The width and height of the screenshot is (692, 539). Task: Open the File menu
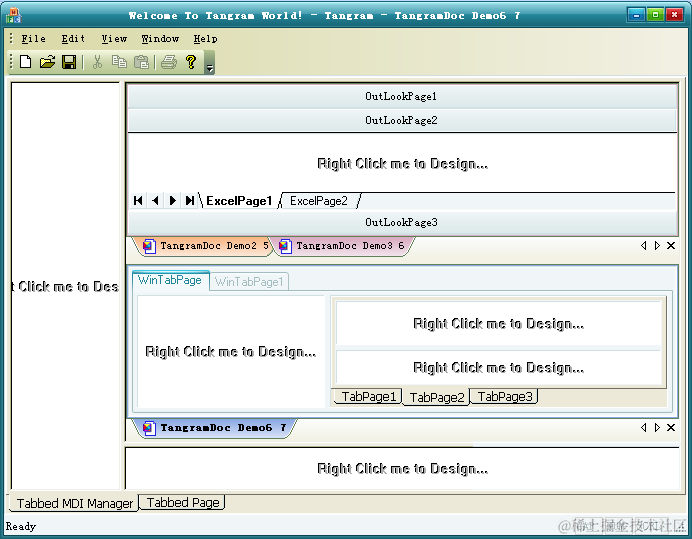pos(34,39)
